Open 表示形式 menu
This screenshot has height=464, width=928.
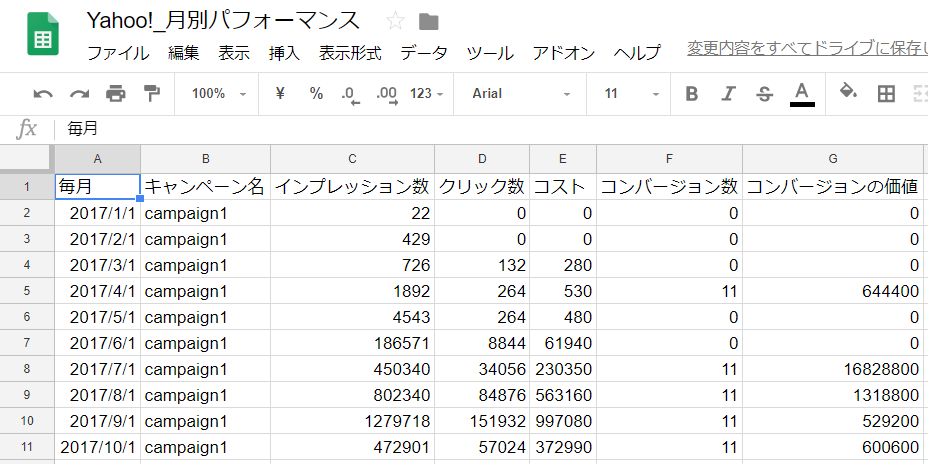(x=350, y=53)
